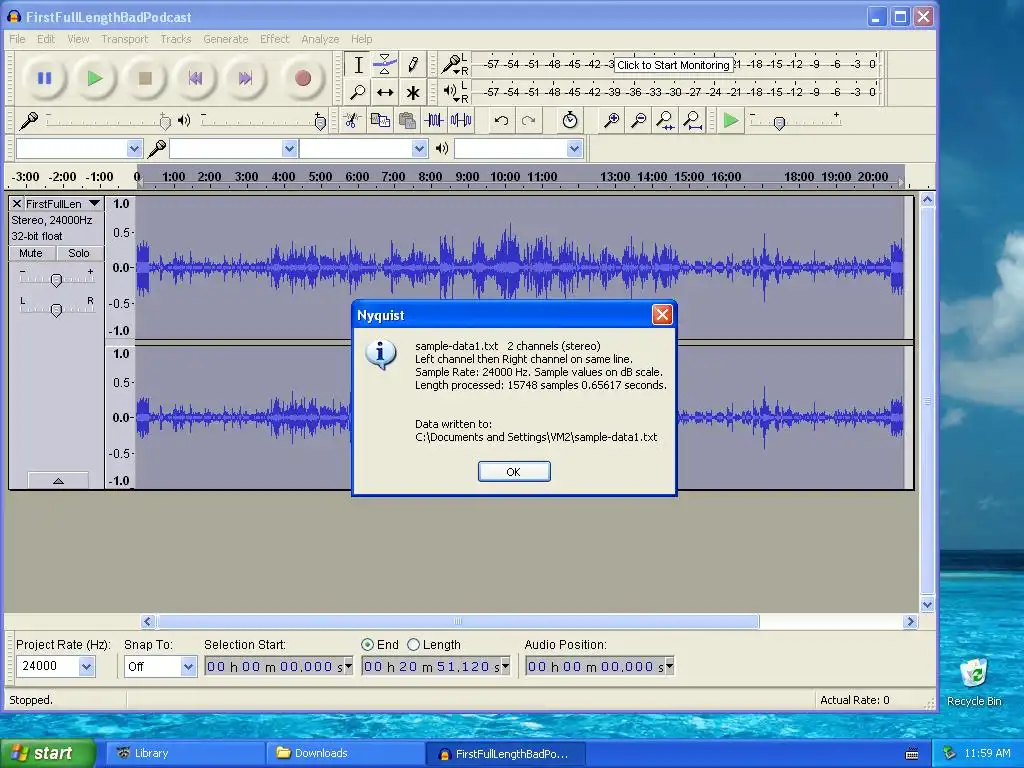Open Selection Start time format arrow

(349, 666)
